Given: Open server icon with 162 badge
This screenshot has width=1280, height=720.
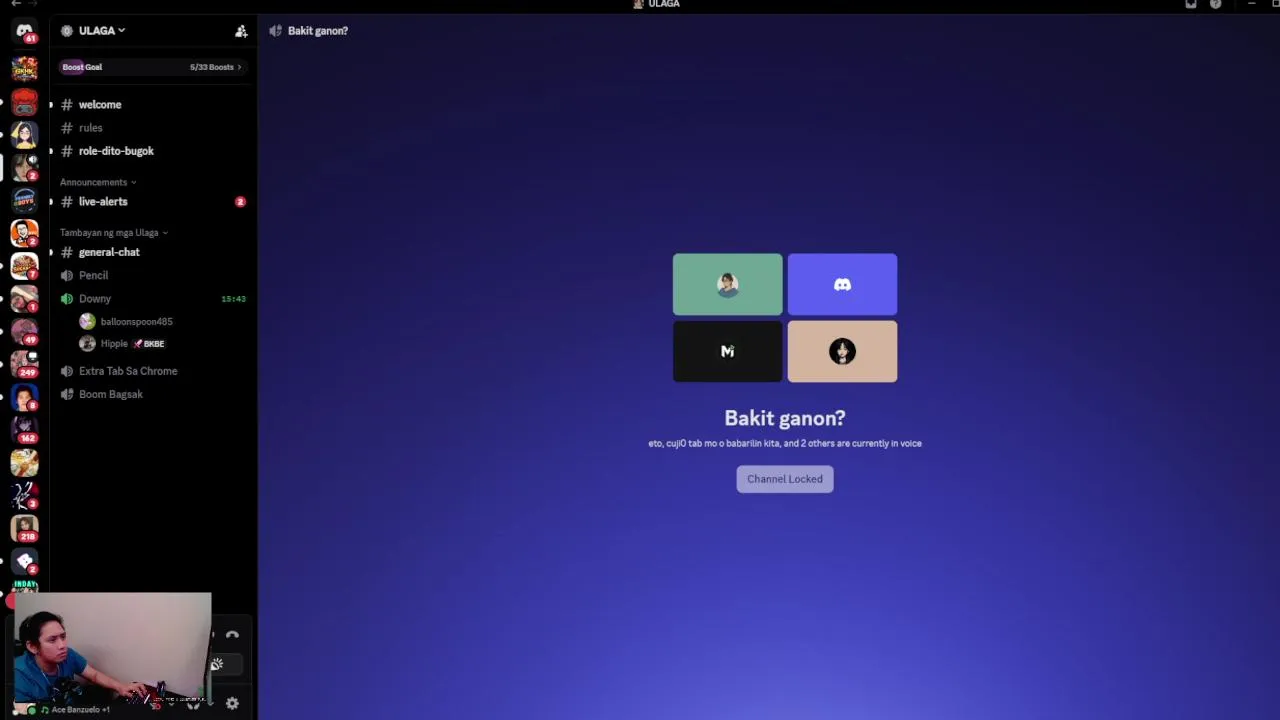Looking at the screenshot, I should coord(24,429).
